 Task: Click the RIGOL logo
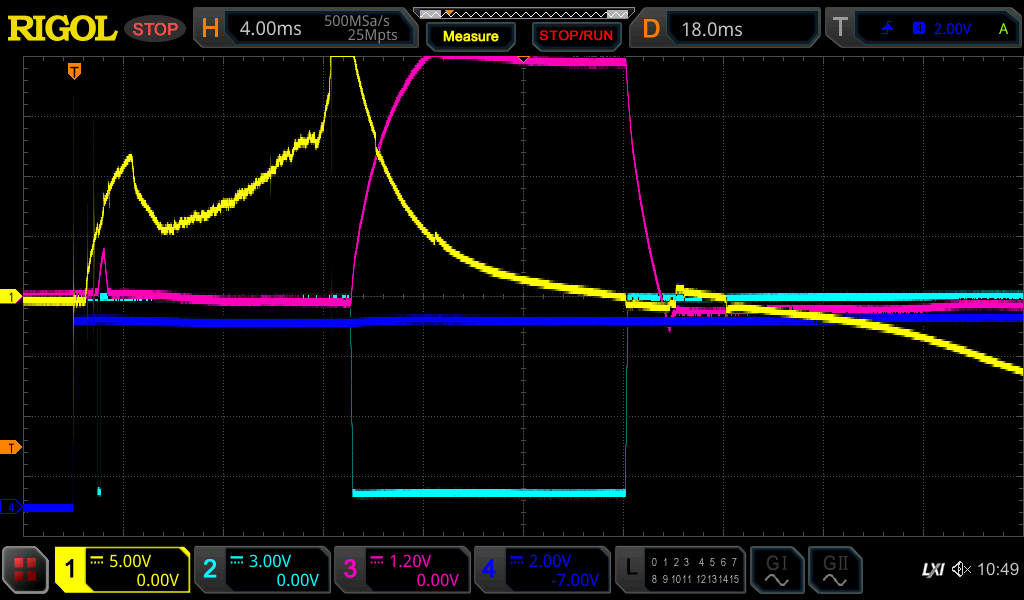tap(62, 28)
